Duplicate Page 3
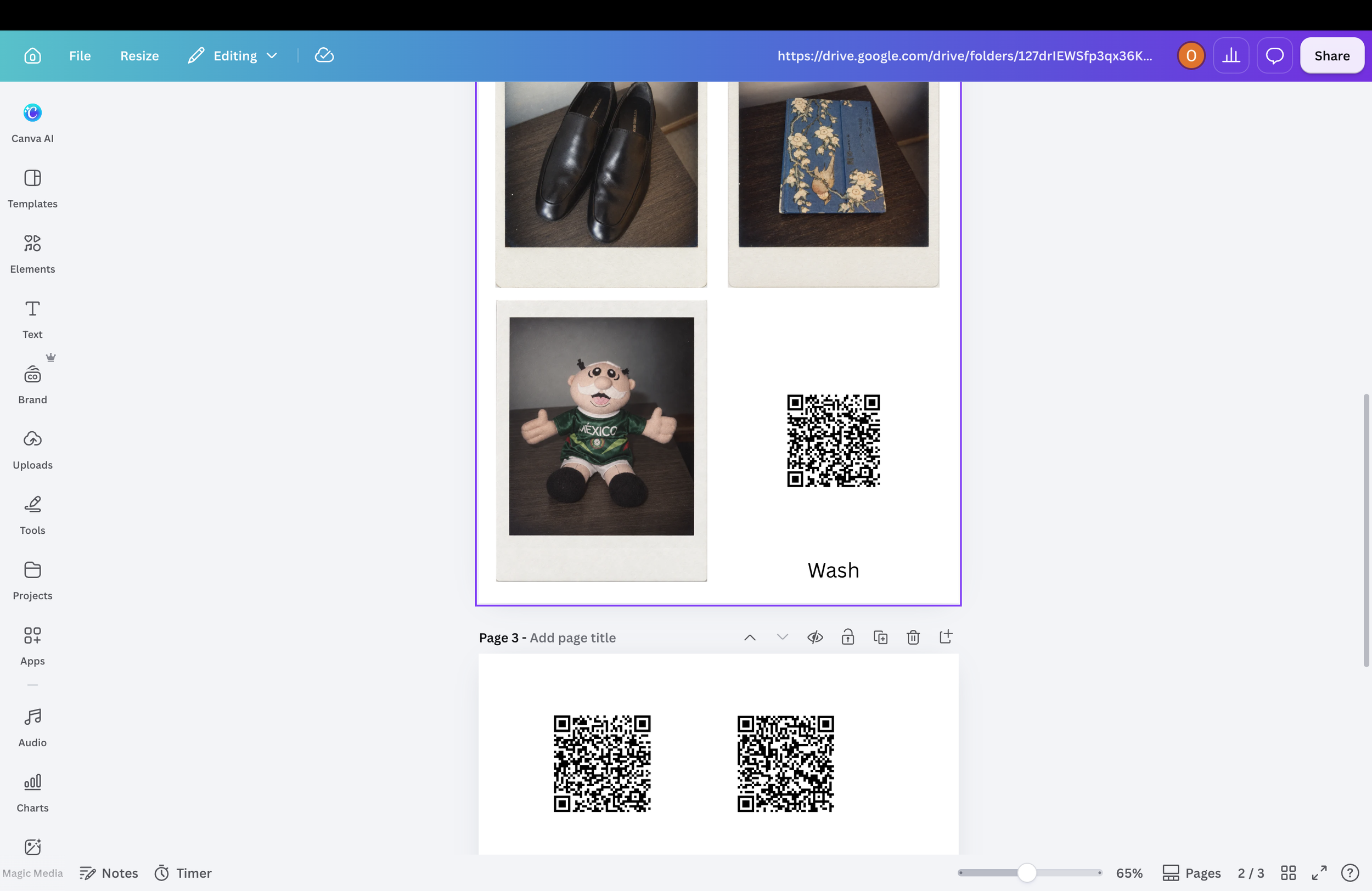The image size is (1372, 891). point(880,638)
